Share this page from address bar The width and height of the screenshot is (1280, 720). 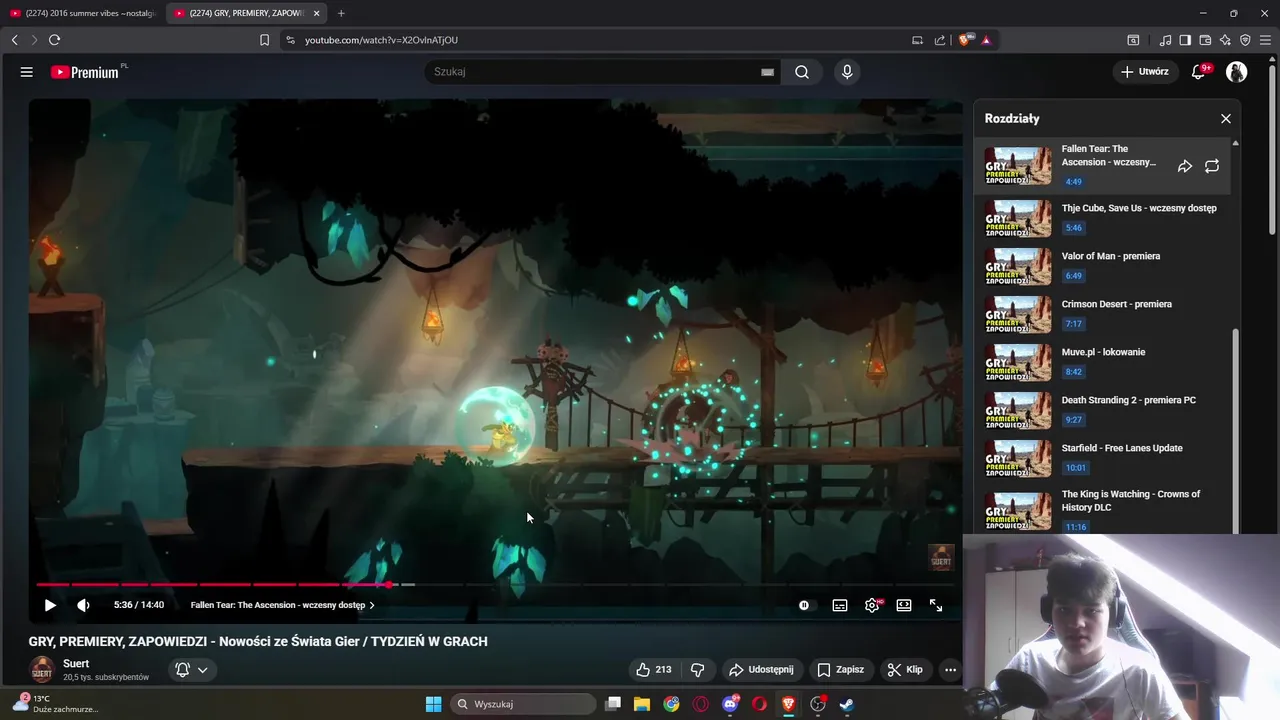tap(940, 40)
